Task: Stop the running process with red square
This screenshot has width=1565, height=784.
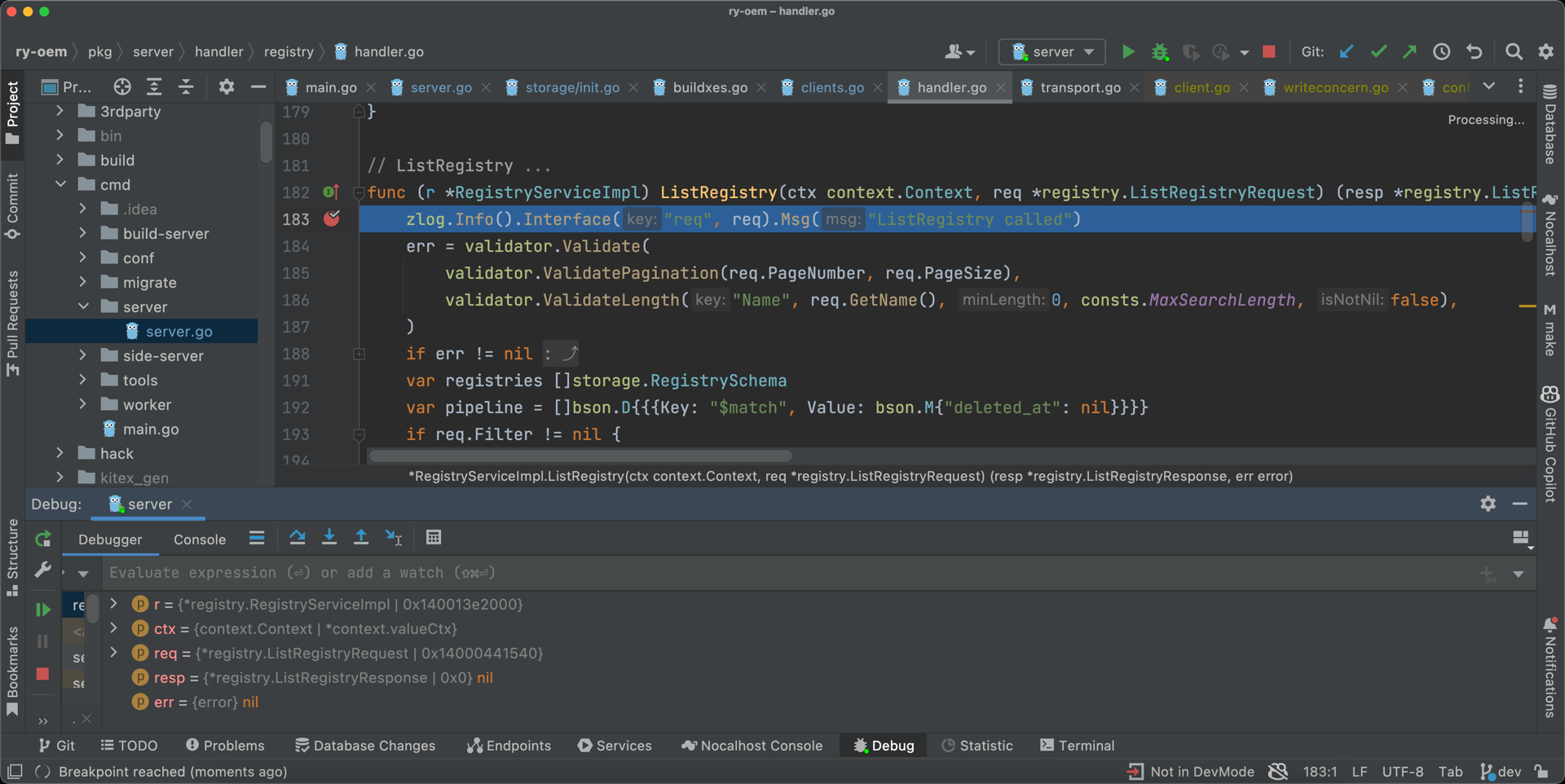Action: [x=1268, y=52]
